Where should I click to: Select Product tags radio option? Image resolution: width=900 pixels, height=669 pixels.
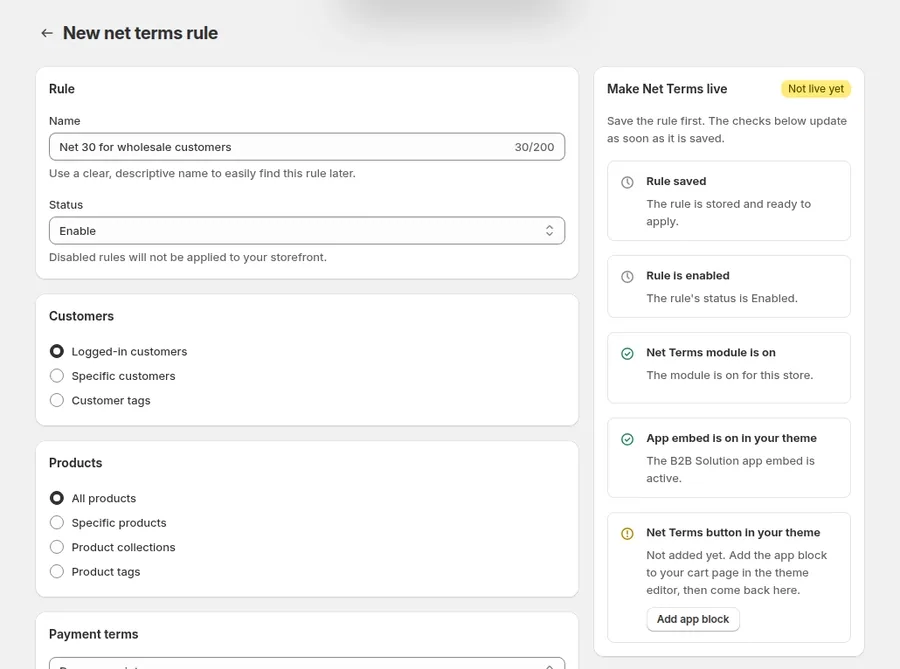pyautogui.click(x=57, y=571)
